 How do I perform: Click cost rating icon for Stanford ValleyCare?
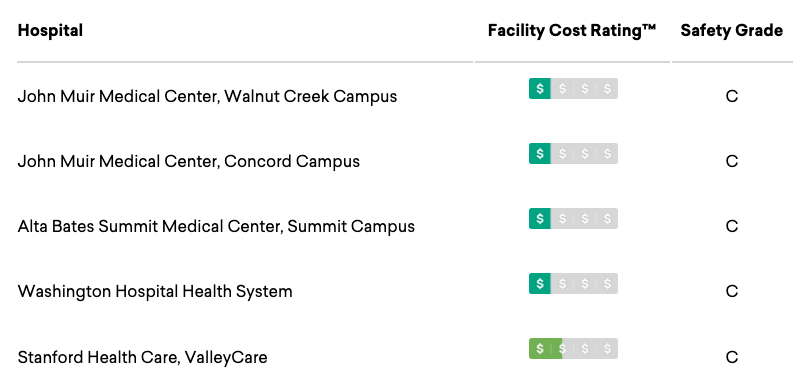pyautogui.click(x=573, y=349)
